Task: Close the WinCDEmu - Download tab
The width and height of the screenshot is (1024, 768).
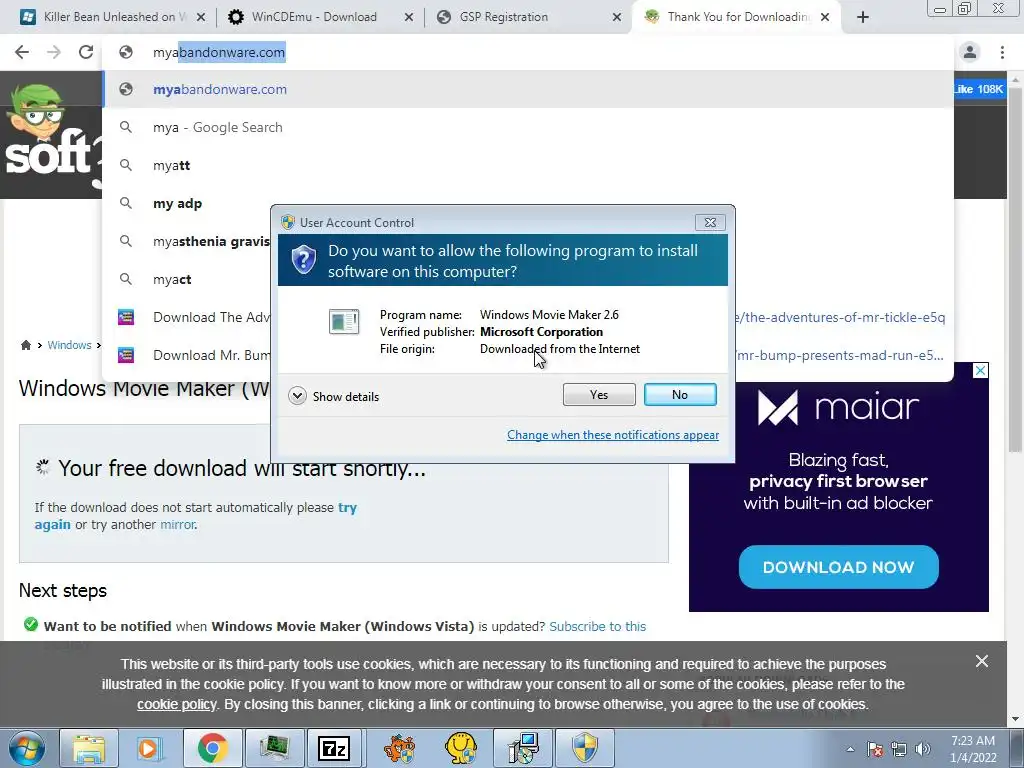Action: pos(409,18)
